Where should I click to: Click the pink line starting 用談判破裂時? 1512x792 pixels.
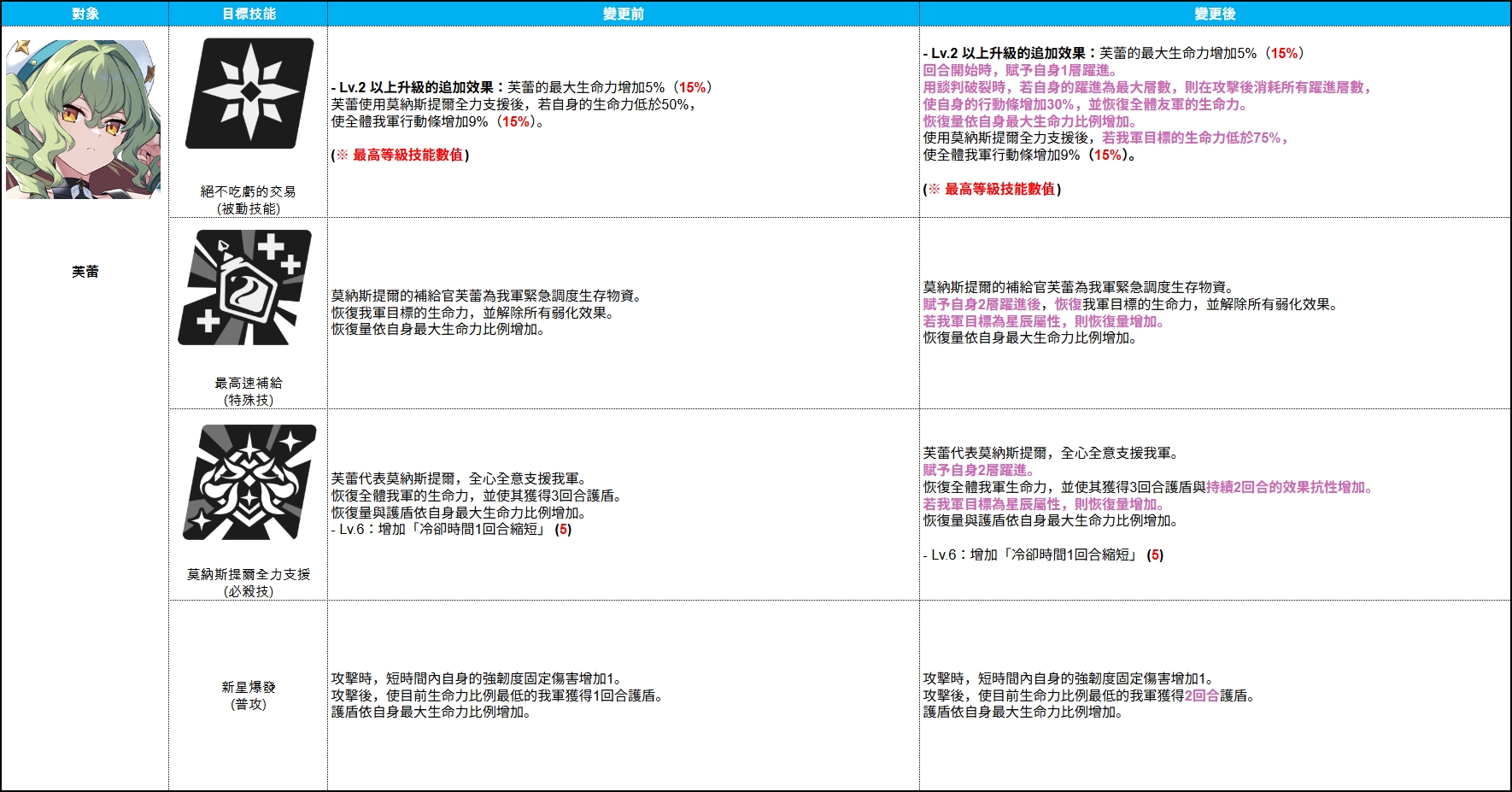point(1148,87)
